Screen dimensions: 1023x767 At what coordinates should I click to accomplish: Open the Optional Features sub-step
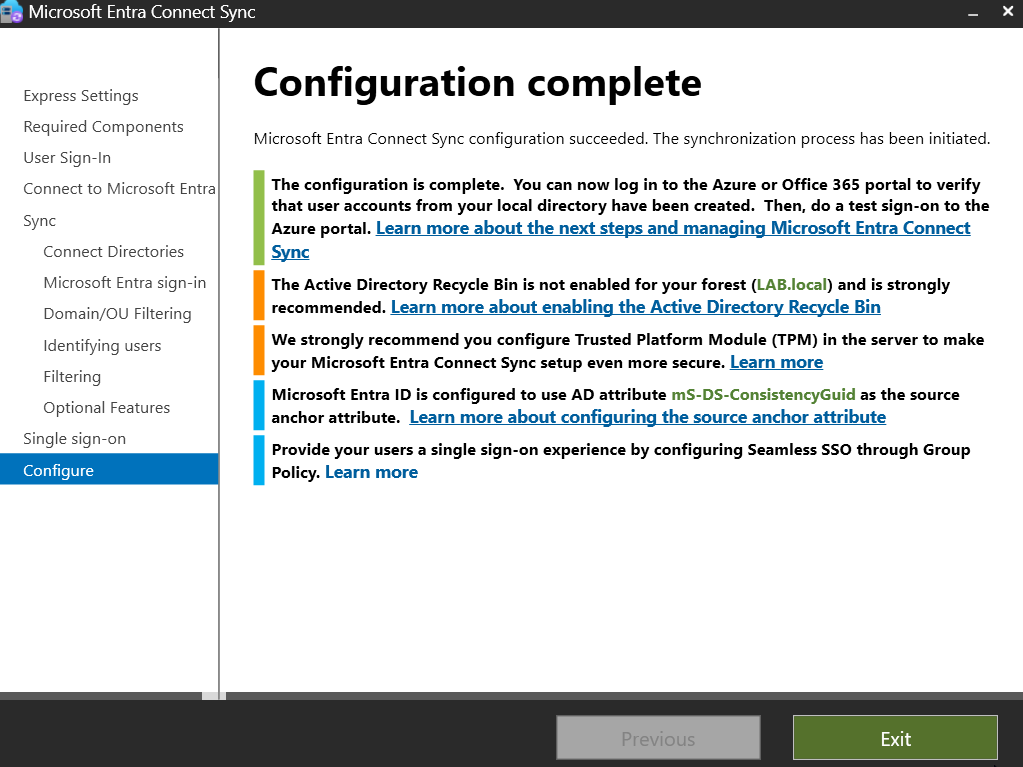[x=106, y=408]
